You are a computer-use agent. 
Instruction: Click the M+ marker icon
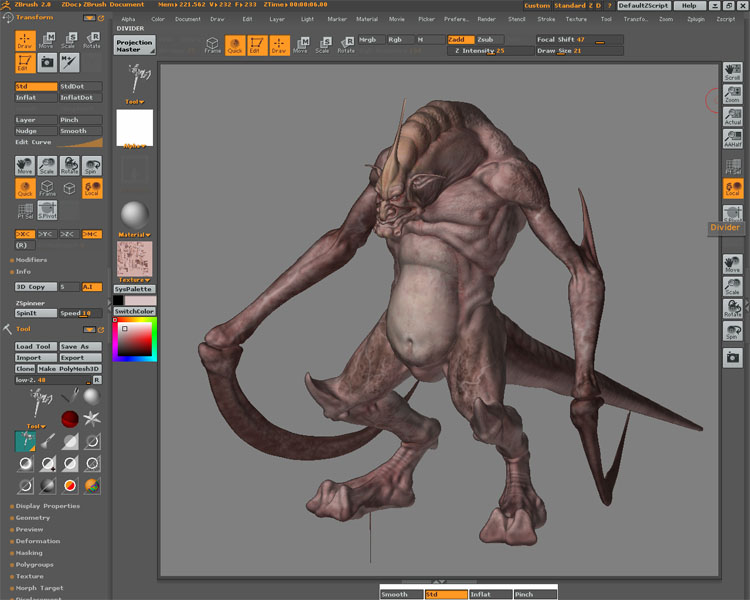(x=69, y=62)
